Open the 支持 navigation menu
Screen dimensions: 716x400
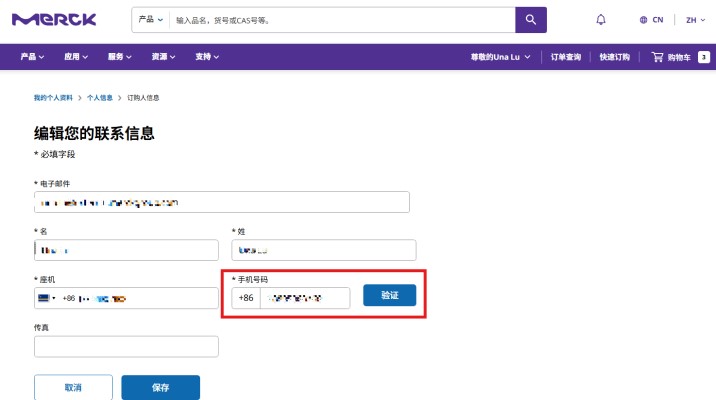click(207, 57)
